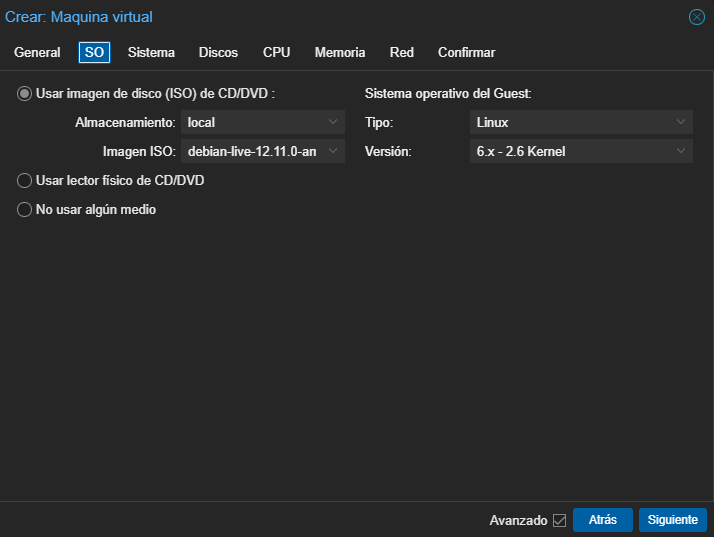Toggle the Avanzado checkbox
This screenshot has width=714, height=537.
(x=559, y=520)
